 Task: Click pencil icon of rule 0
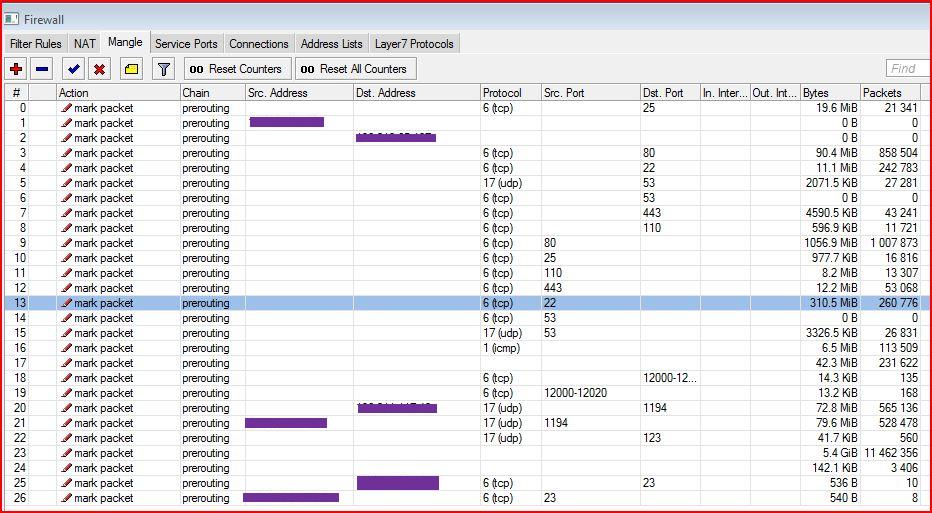[66, 108]
